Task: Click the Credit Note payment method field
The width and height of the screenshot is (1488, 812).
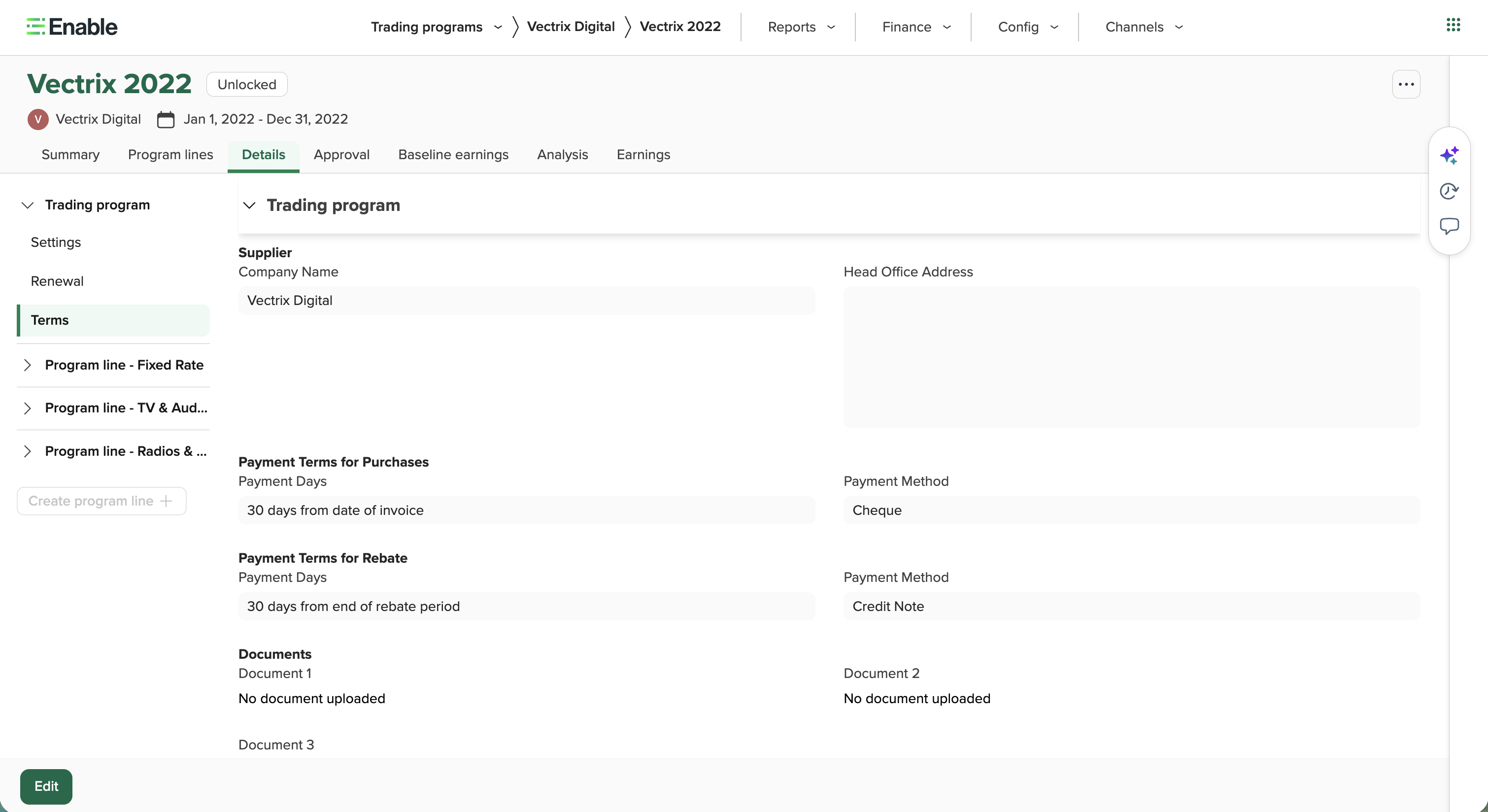Action: pyautogui.click(x=1132, y=607)
